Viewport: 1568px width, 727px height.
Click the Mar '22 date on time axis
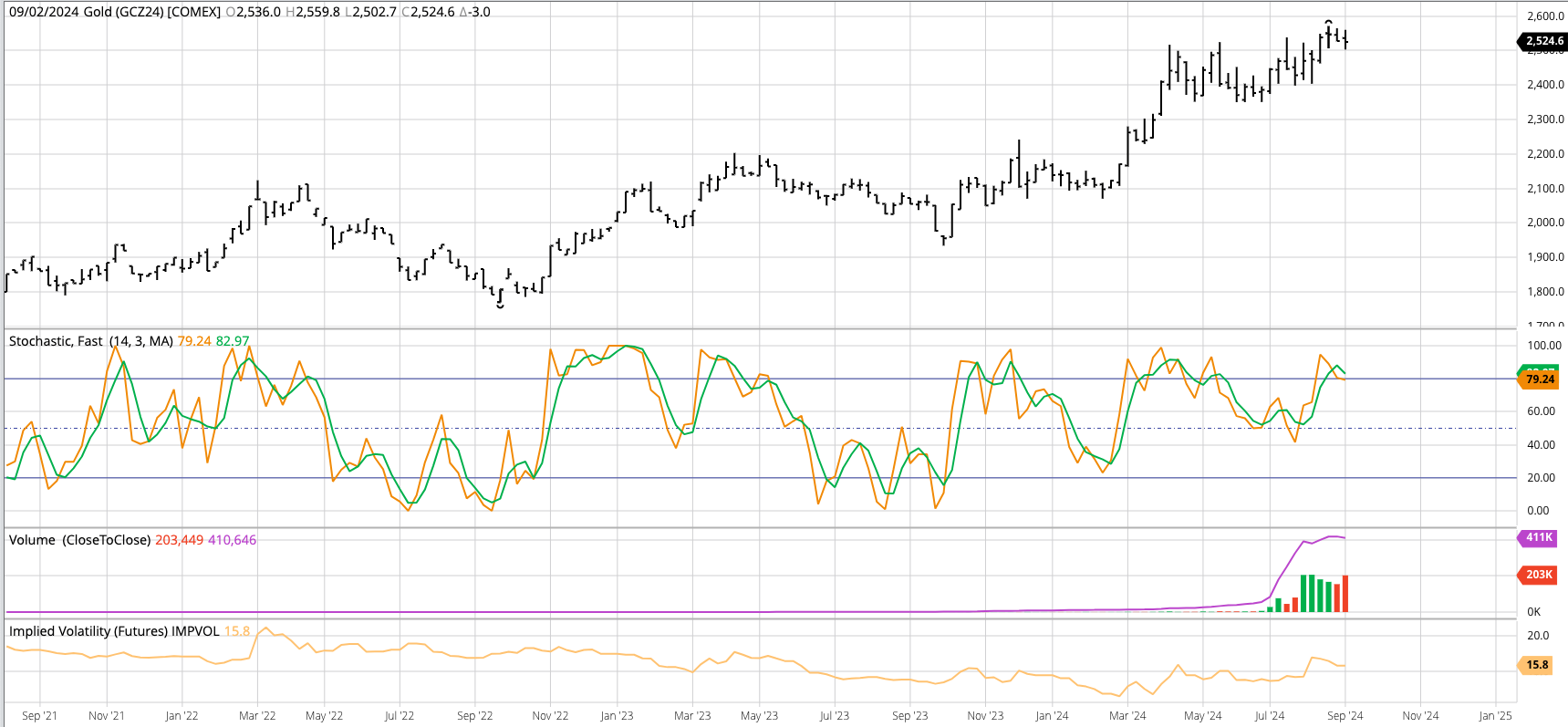point(257,716)
